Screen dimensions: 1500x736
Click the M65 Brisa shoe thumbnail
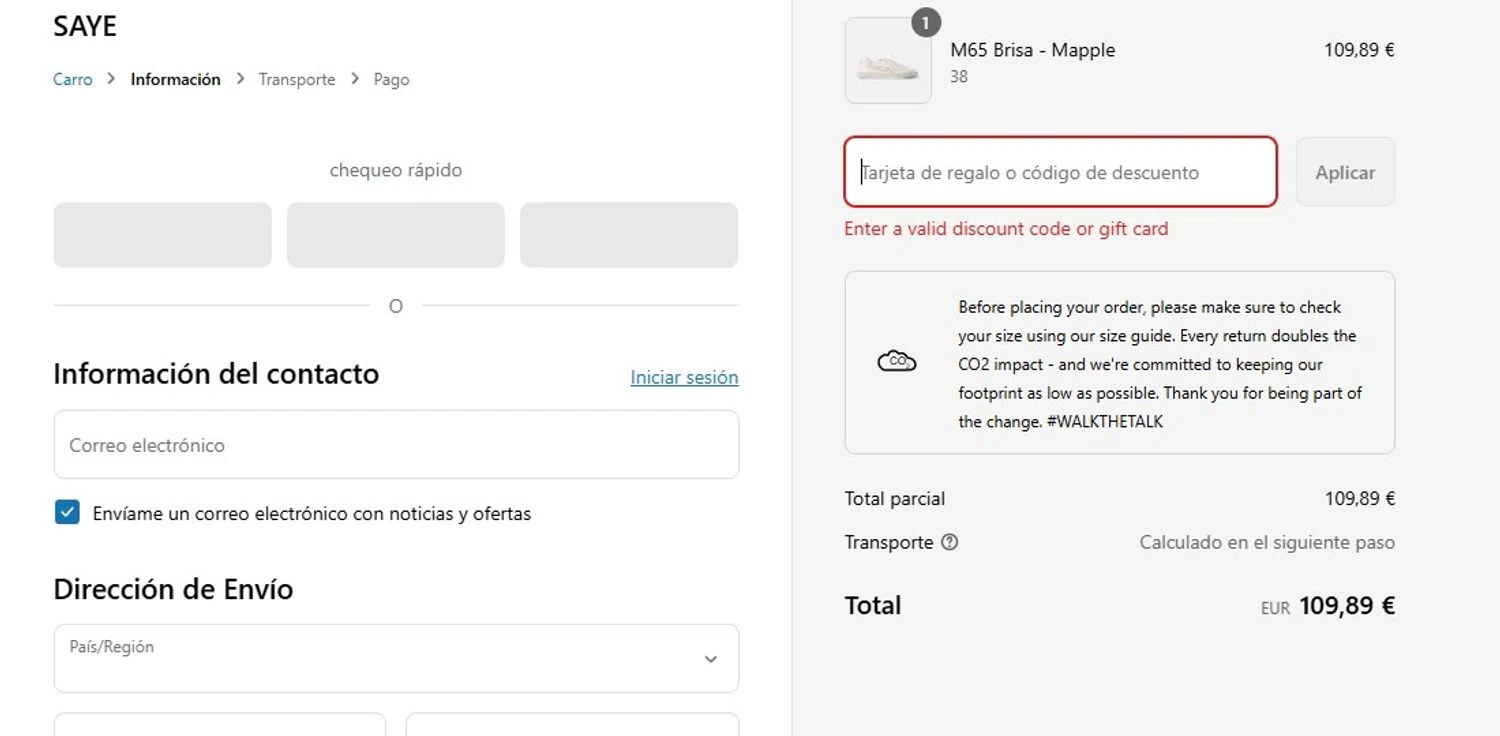pos(888,60)
